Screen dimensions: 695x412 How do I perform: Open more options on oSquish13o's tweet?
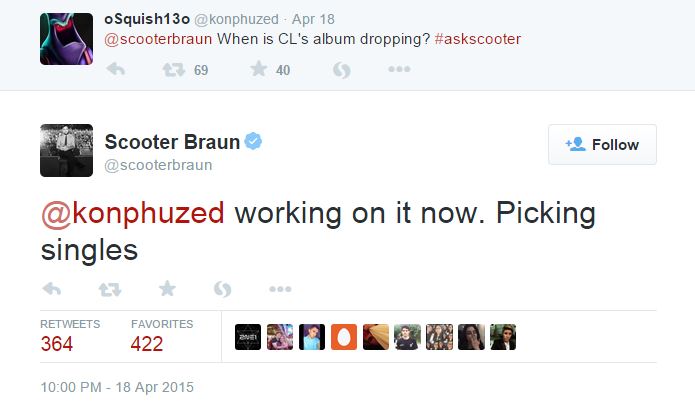pyautogui.click(x=399, y=70)
